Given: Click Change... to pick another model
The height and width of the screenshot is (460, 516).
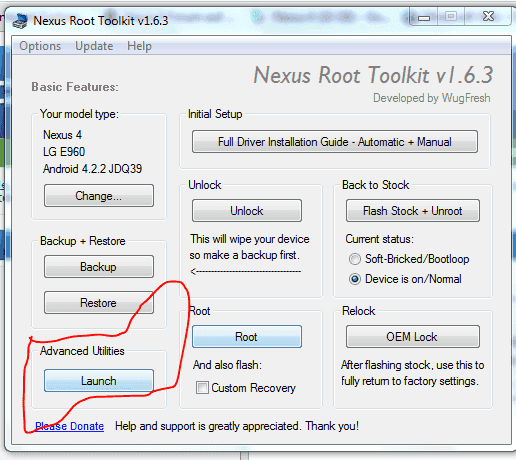Looking at the screenshot, I should pos(99,196).
